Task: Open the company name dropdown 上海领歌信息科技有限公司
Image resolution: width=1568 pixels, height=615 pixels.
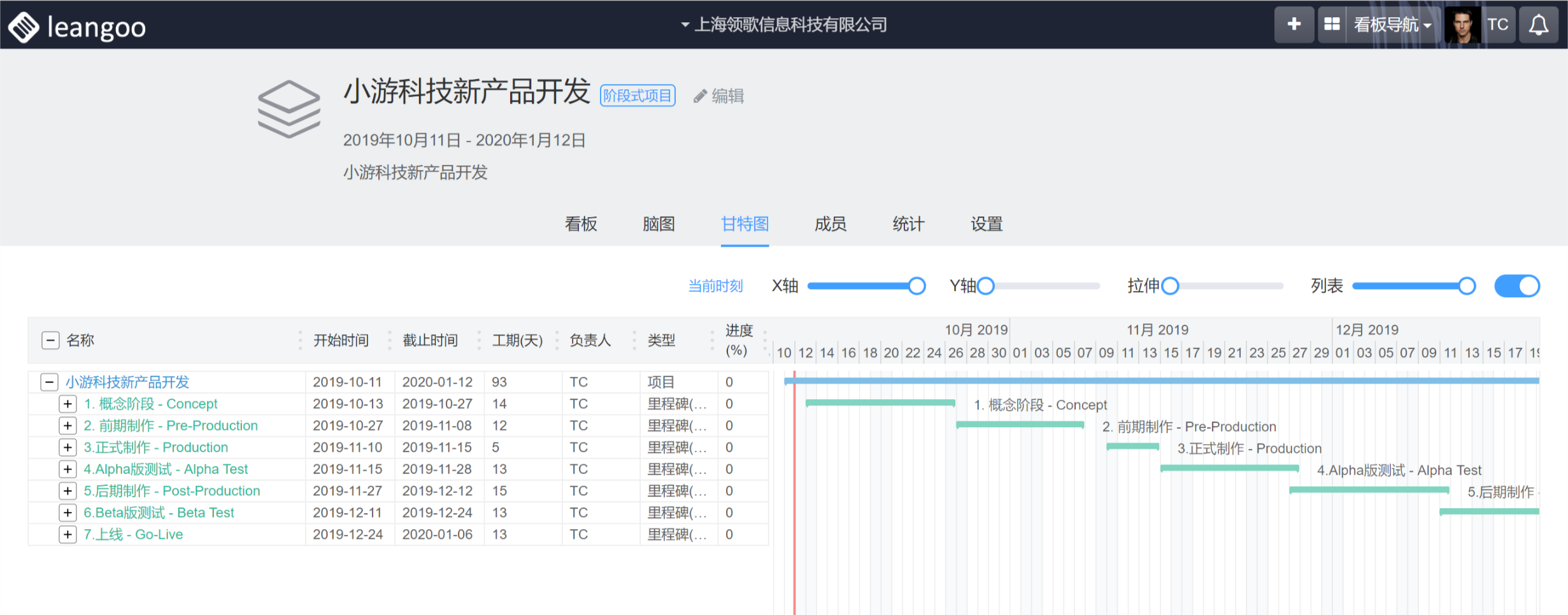Action: 784,25
